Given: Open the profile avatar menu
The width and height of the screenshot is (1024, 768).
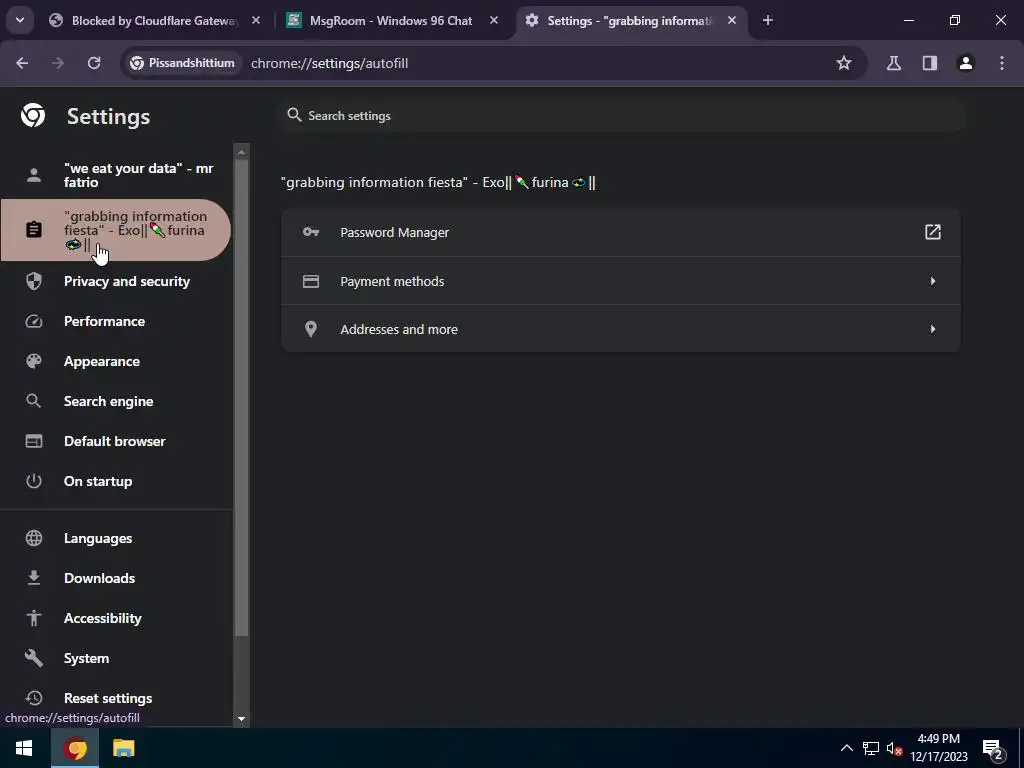Looking at the screenshot, I should [966, 63].
